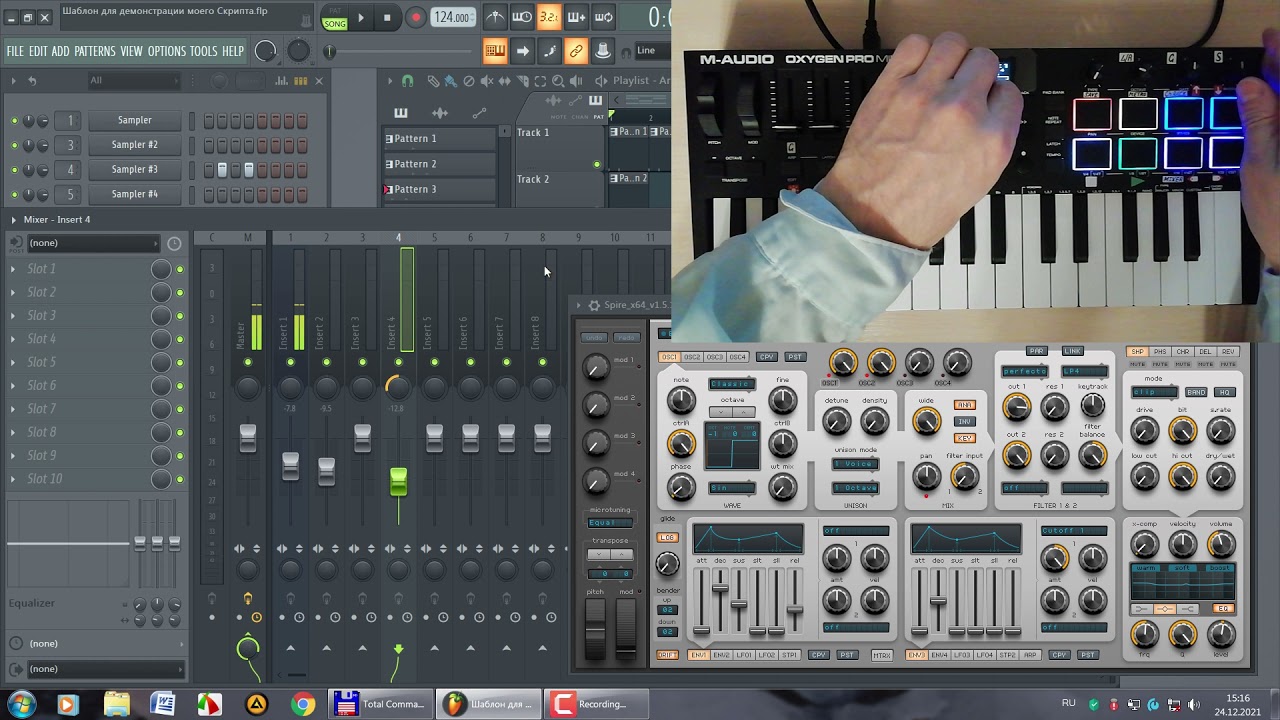
Task: Toggle the metronome icon
Action: pos(495,17)
